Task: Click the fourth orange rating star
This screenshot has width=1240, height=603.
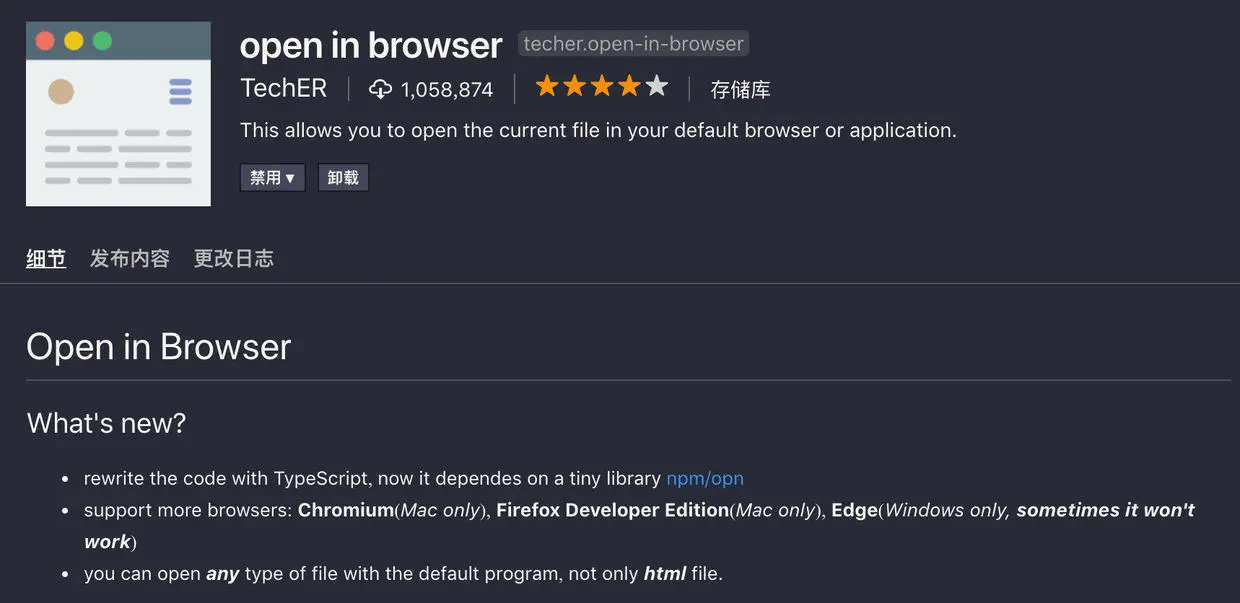Action: 629,87
